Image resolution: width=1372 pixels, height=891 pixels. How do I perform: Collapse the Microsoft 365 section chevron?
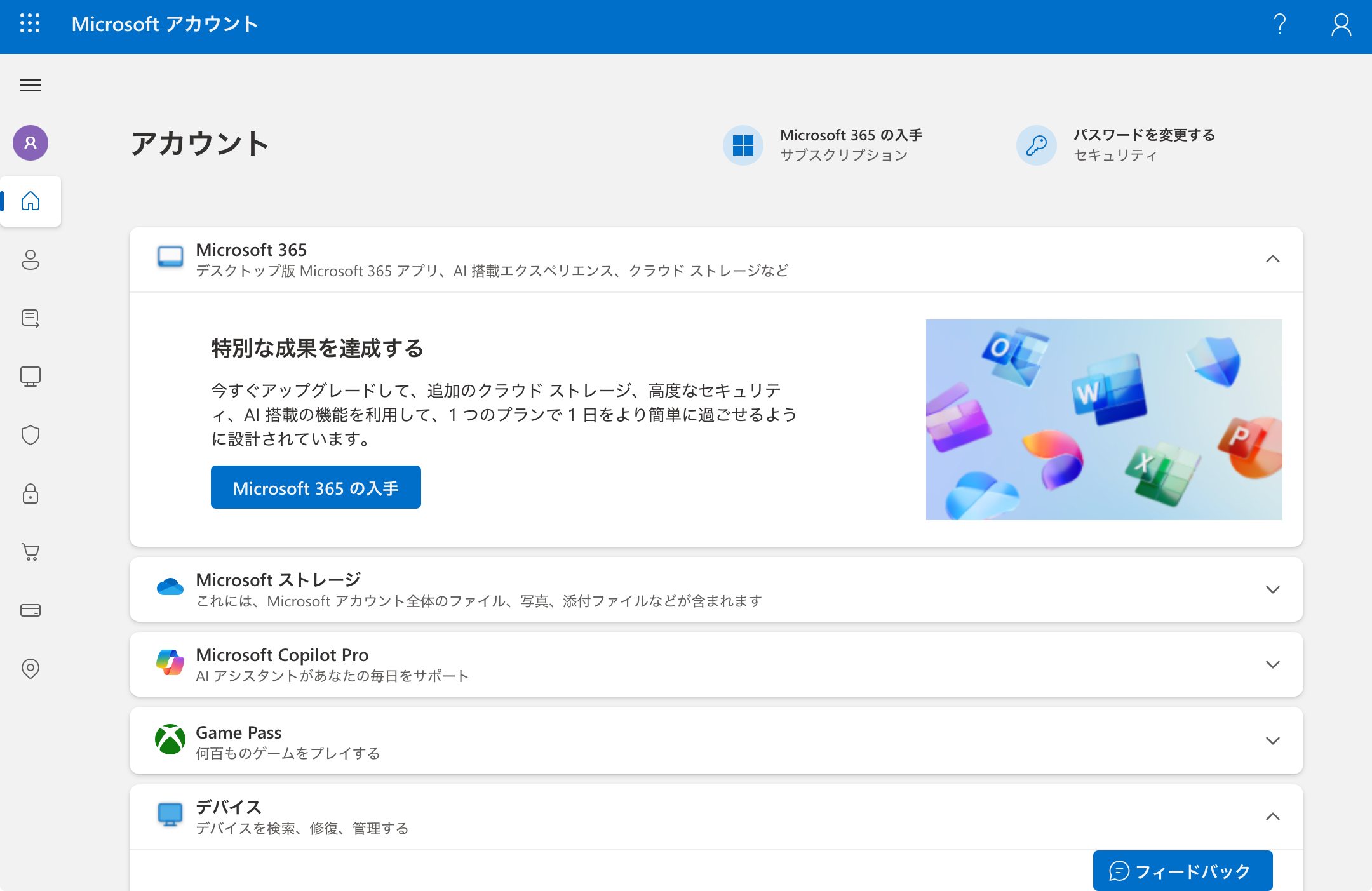click(1273, 259)
